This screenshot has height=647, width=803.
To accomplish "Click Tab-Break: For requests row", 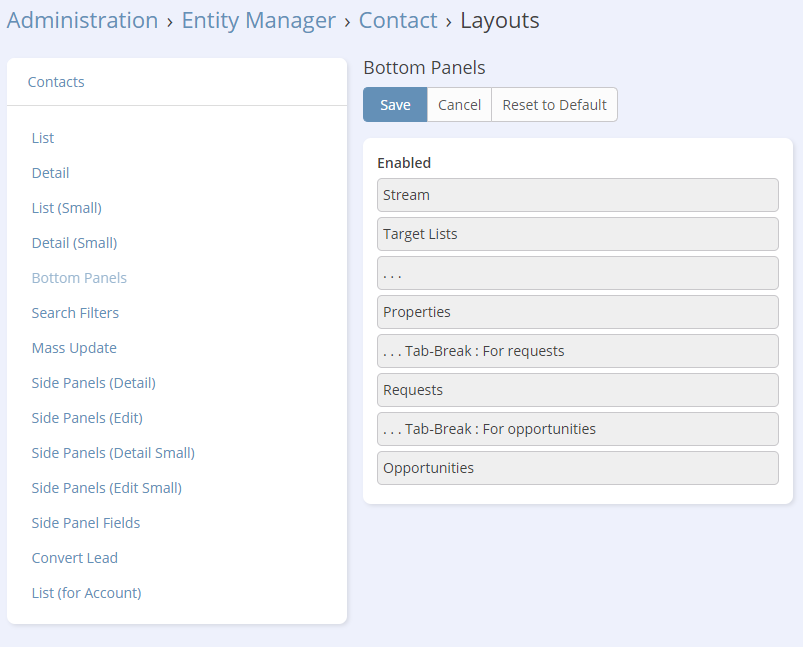I will click(577, 351).
